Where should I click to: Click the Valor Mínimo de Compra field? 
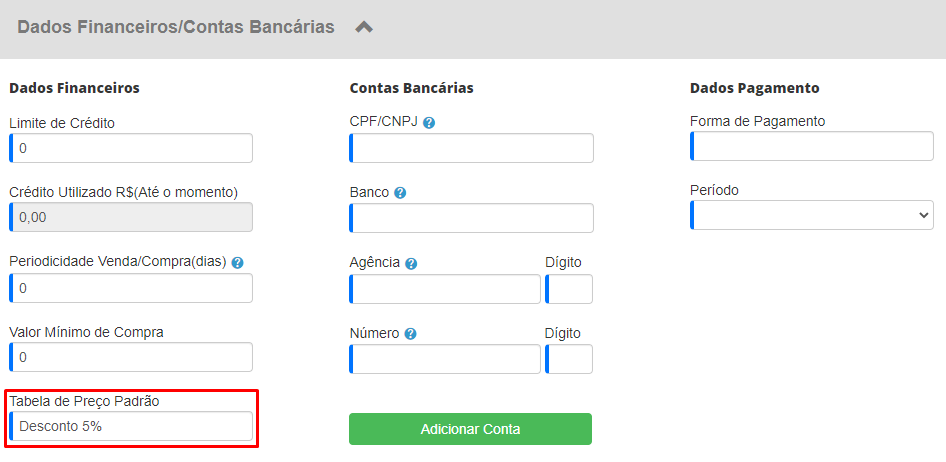(131, 357)
